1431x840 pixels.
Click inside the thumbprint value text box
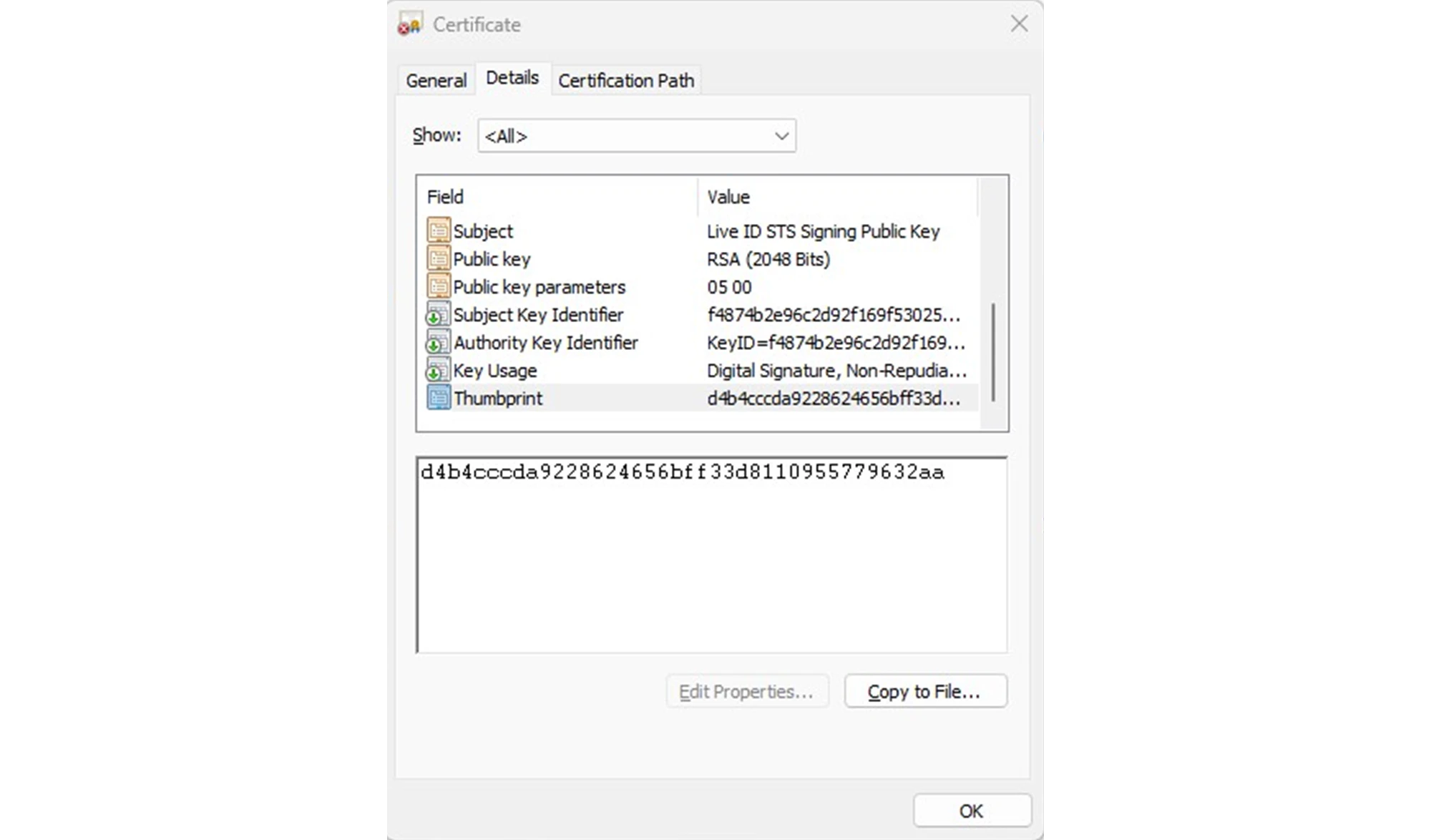[x=712, y=555]
